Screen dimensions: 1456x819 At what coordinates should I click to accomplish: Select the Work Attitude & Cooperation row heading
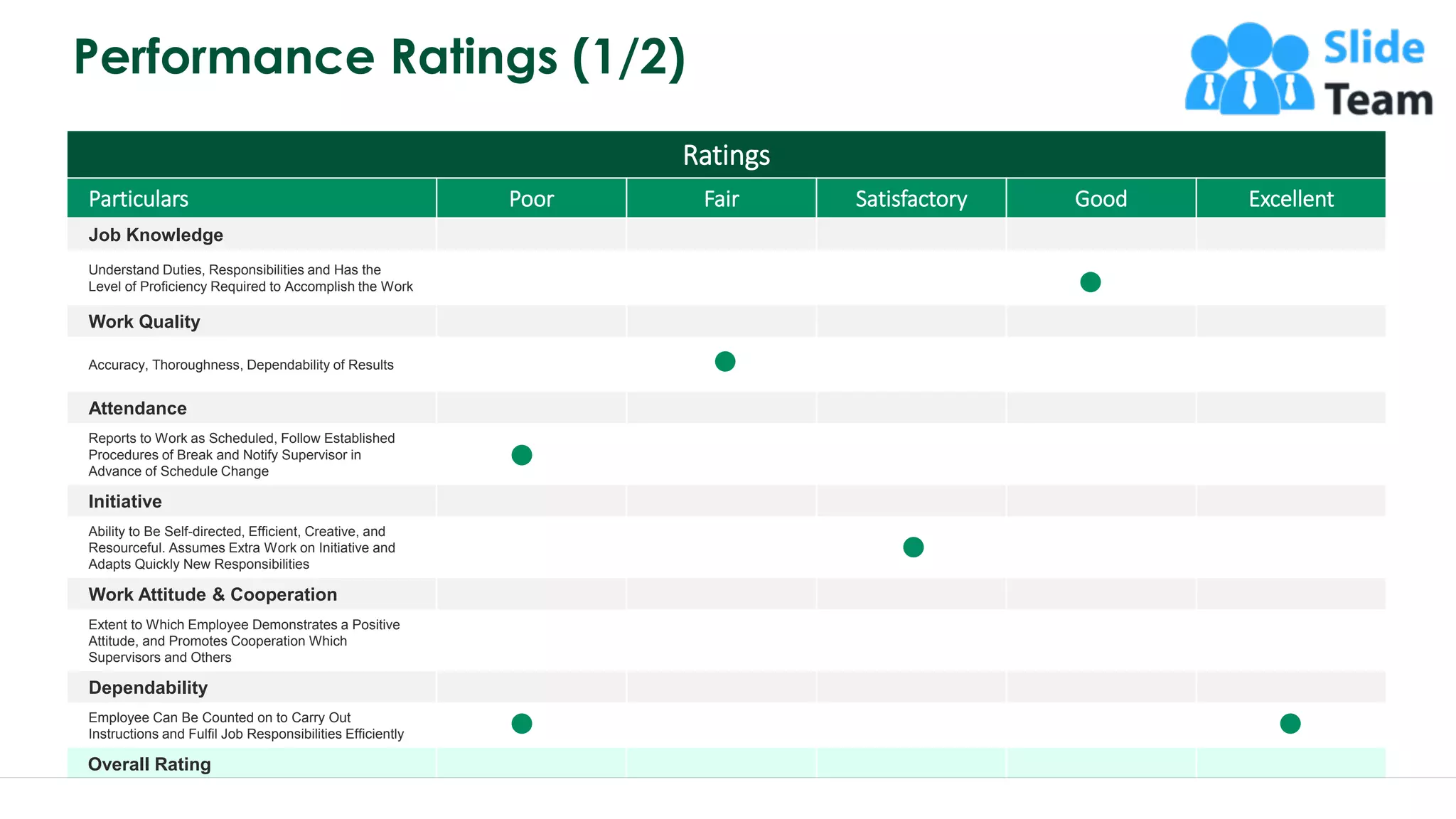tap(213, 594)
